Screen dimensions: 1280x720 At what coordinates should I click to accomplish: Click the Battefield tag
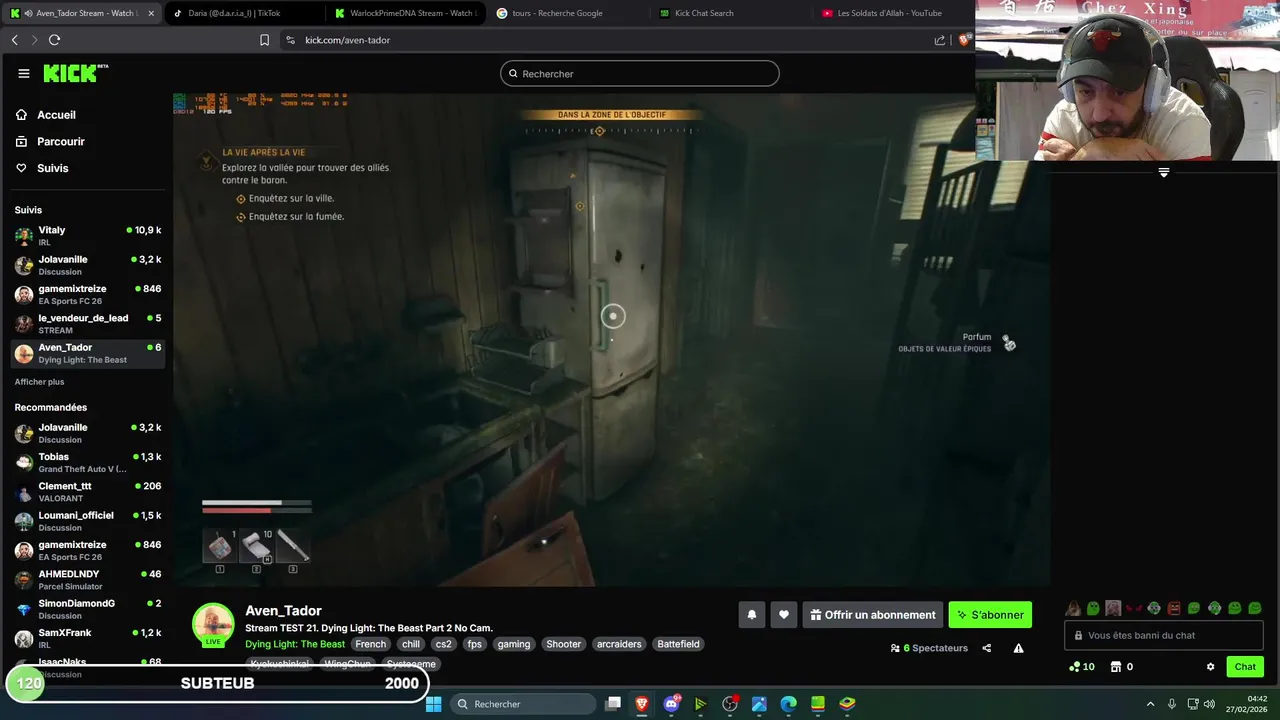678,644
